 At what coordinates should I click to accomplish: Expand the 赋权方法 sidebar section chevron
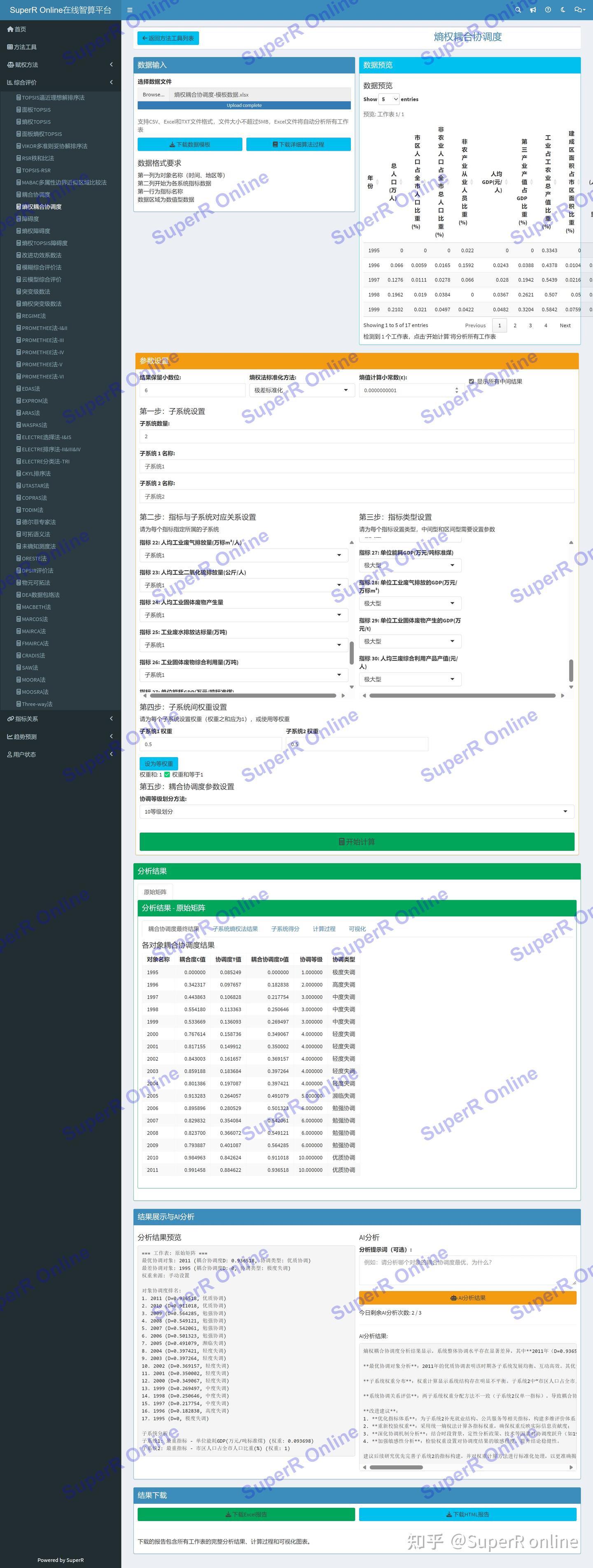coord(112,65)
